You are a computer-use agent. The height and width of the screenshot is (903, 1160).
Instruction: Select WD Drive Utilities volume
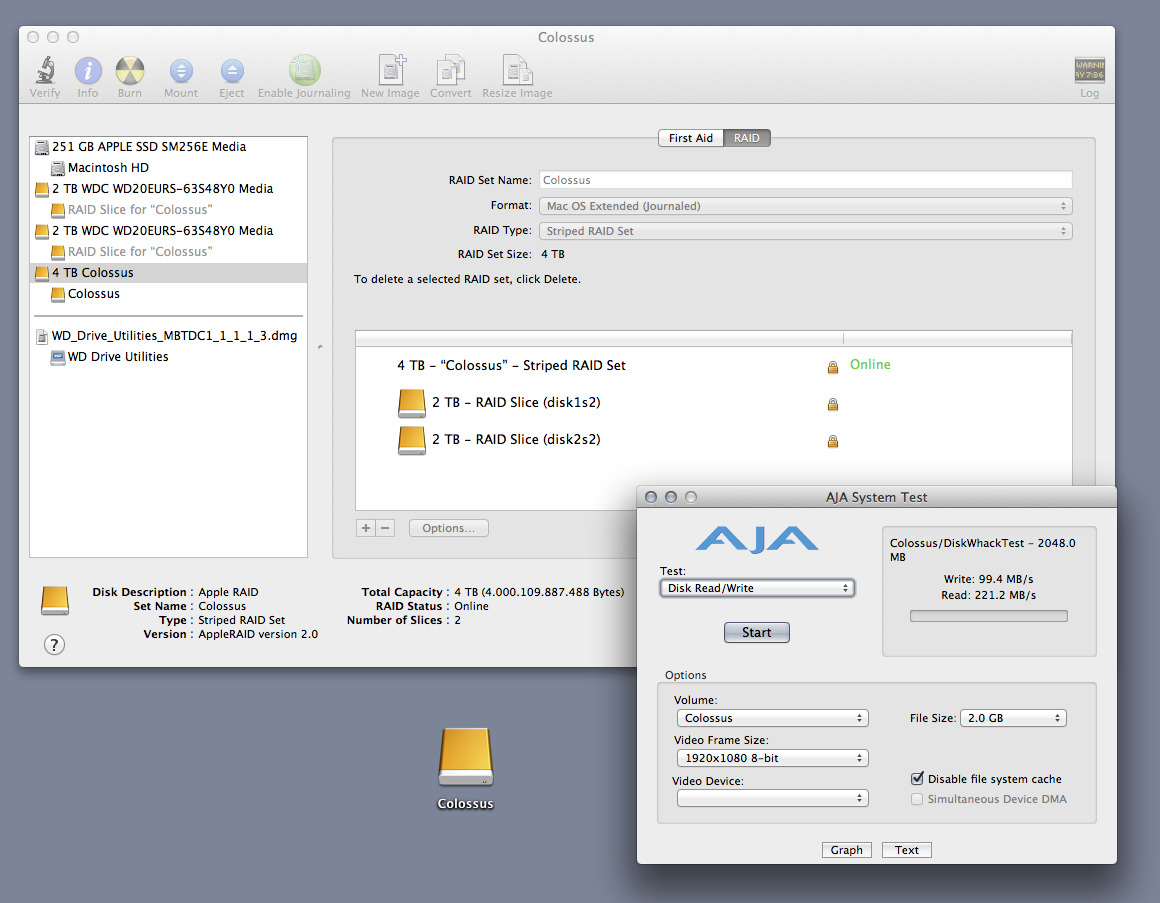coord(169,356)
